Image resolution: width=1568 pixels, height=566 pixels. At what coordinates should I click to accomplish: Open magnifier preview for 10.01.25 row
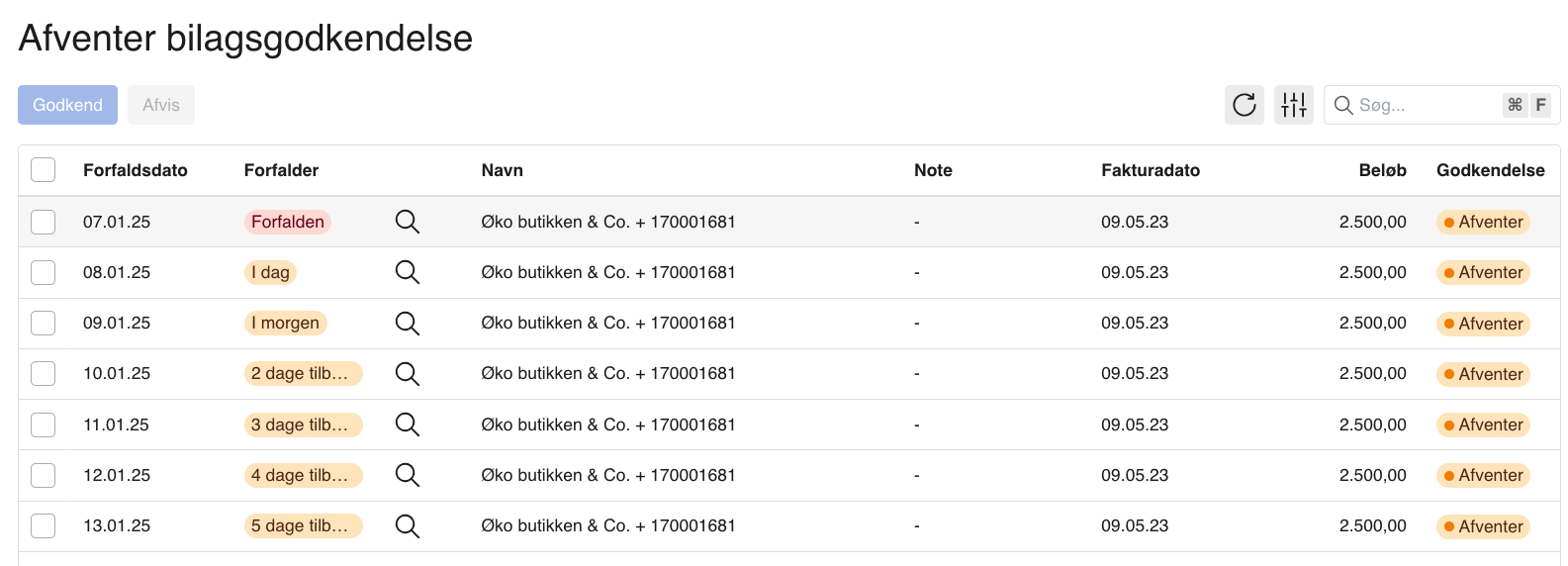coord(408,374)
